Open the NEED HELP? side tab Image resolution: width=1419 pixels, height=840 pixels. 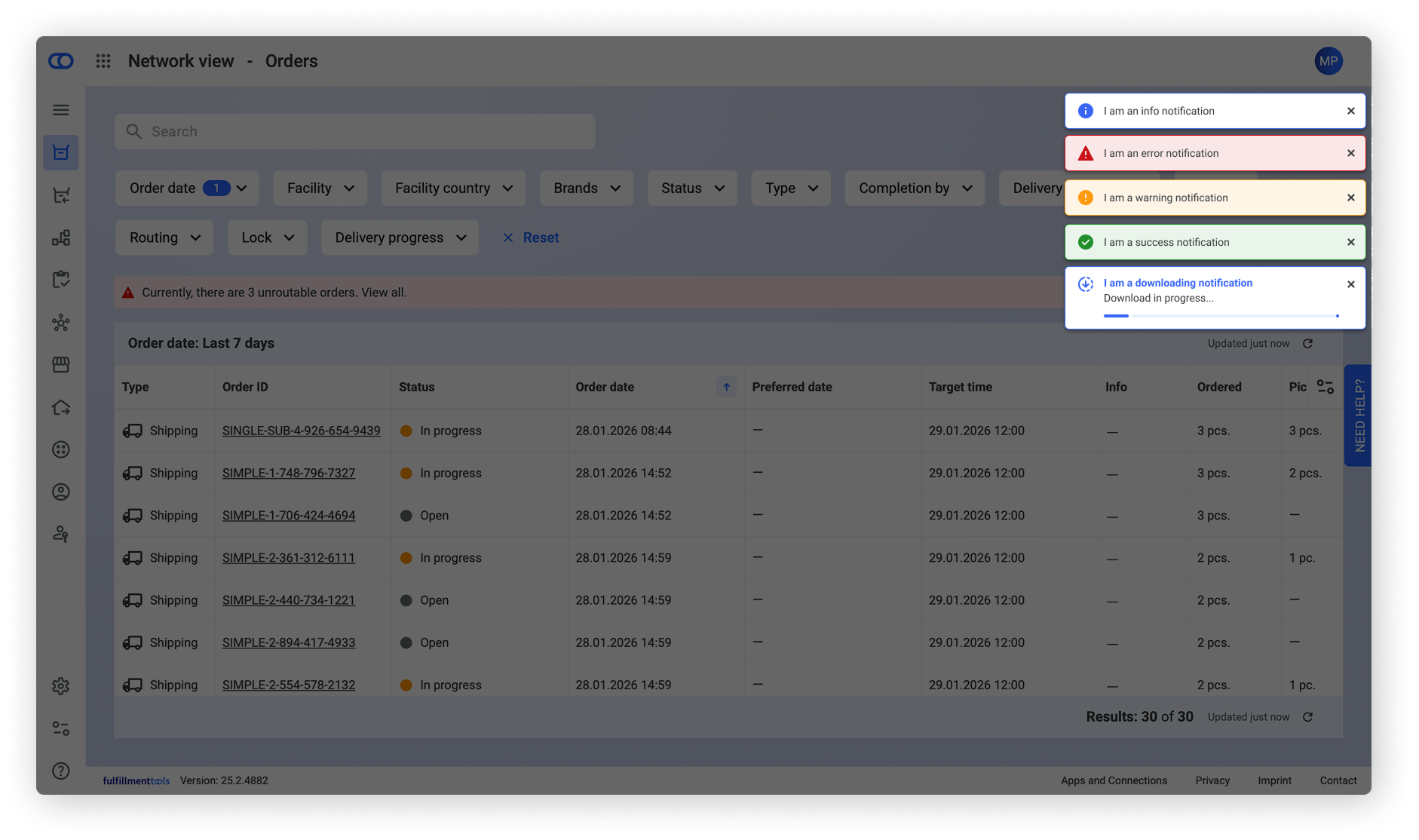pos(1359,415)
